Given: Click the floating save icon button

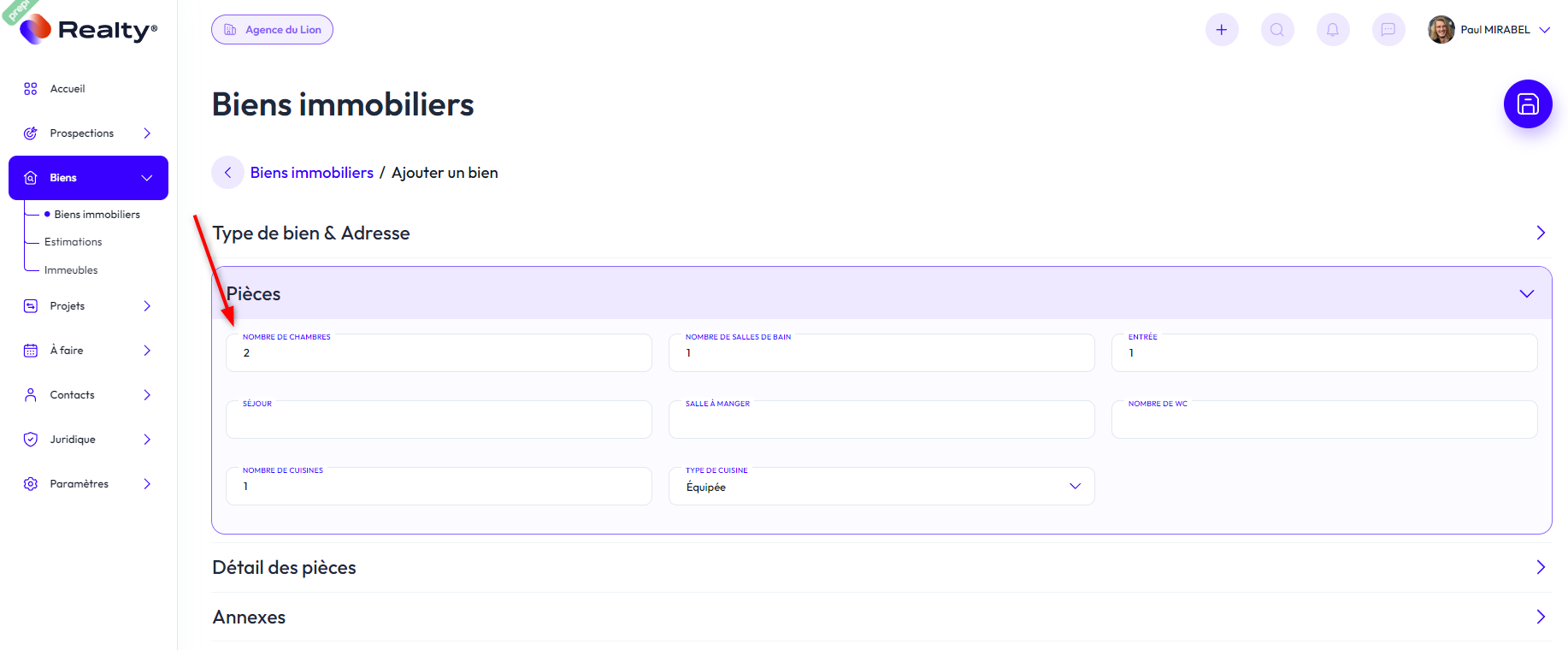Looking at the screenshot, I should pyautogui.click(x=1527, y=104).
